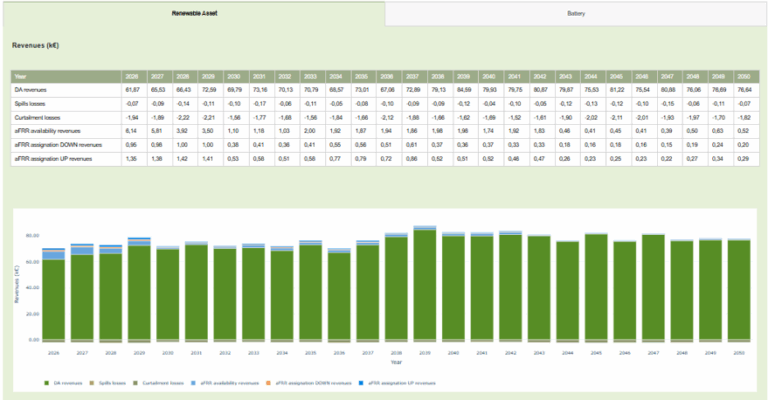This screenshot has height=400, width=768.
Task: Click the Year column header in table
Action: pyautogui.click(x=20, y=74)
